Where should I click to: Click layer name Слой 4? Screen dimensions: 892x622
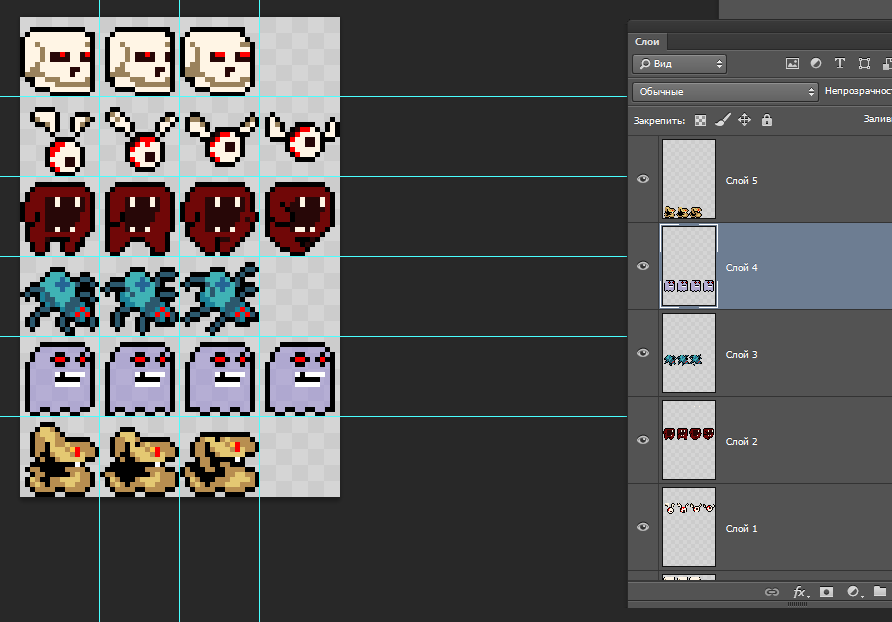[x=741, y=268]
